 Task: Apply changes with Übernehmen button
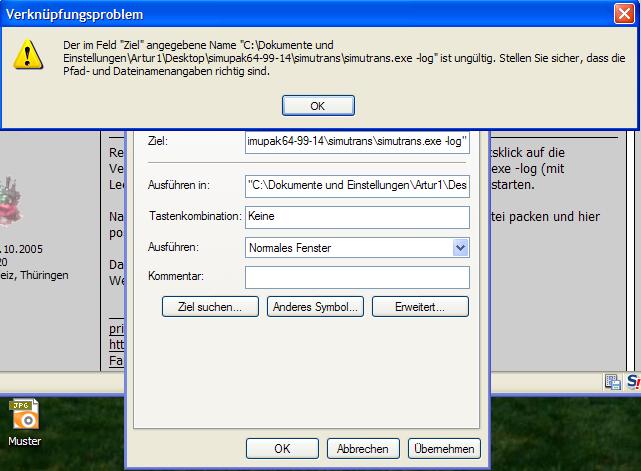pyautogui.click(x=443, y=449)
